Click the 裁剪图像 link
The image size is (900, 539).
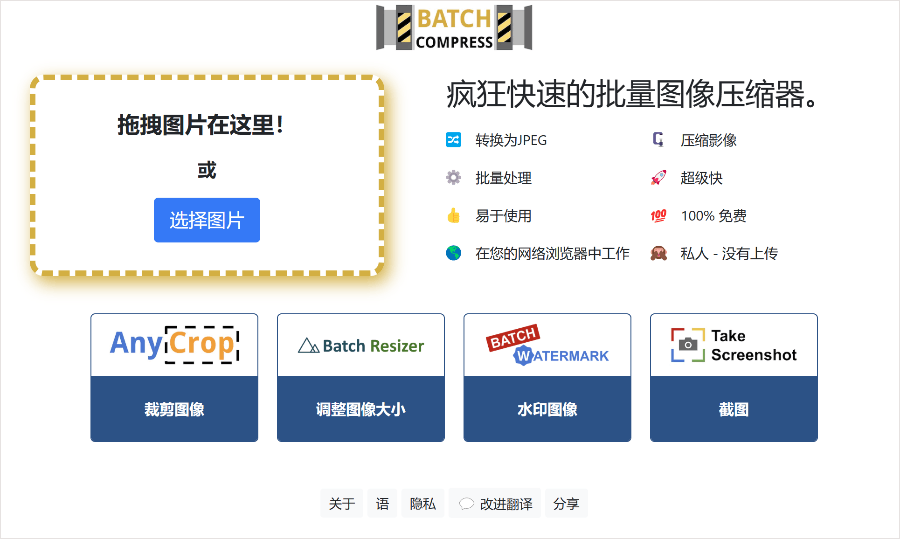[x=174, y=409]
